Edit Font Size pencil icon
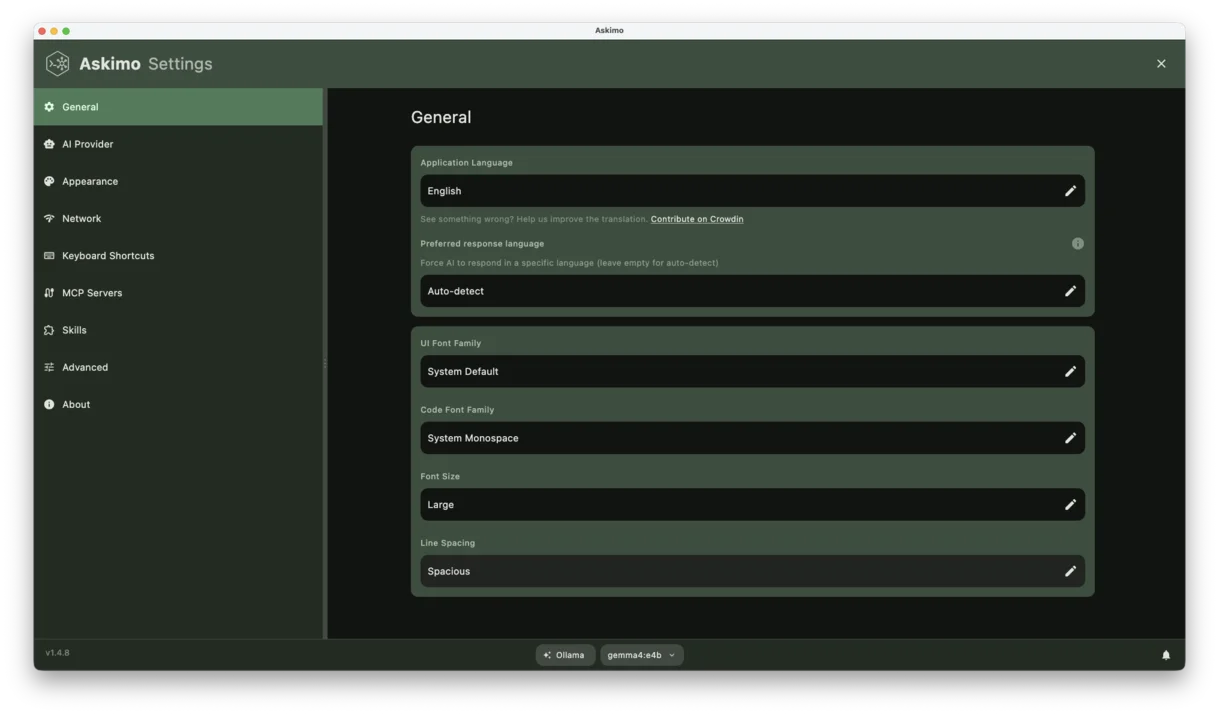Screen dimensions: 1219x715 point(1070,505)
